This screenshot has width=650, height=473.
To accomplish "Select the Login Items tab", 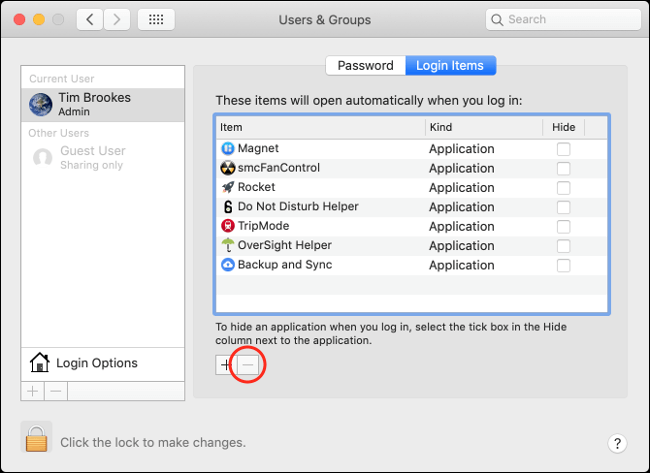I will coord(450,65).
